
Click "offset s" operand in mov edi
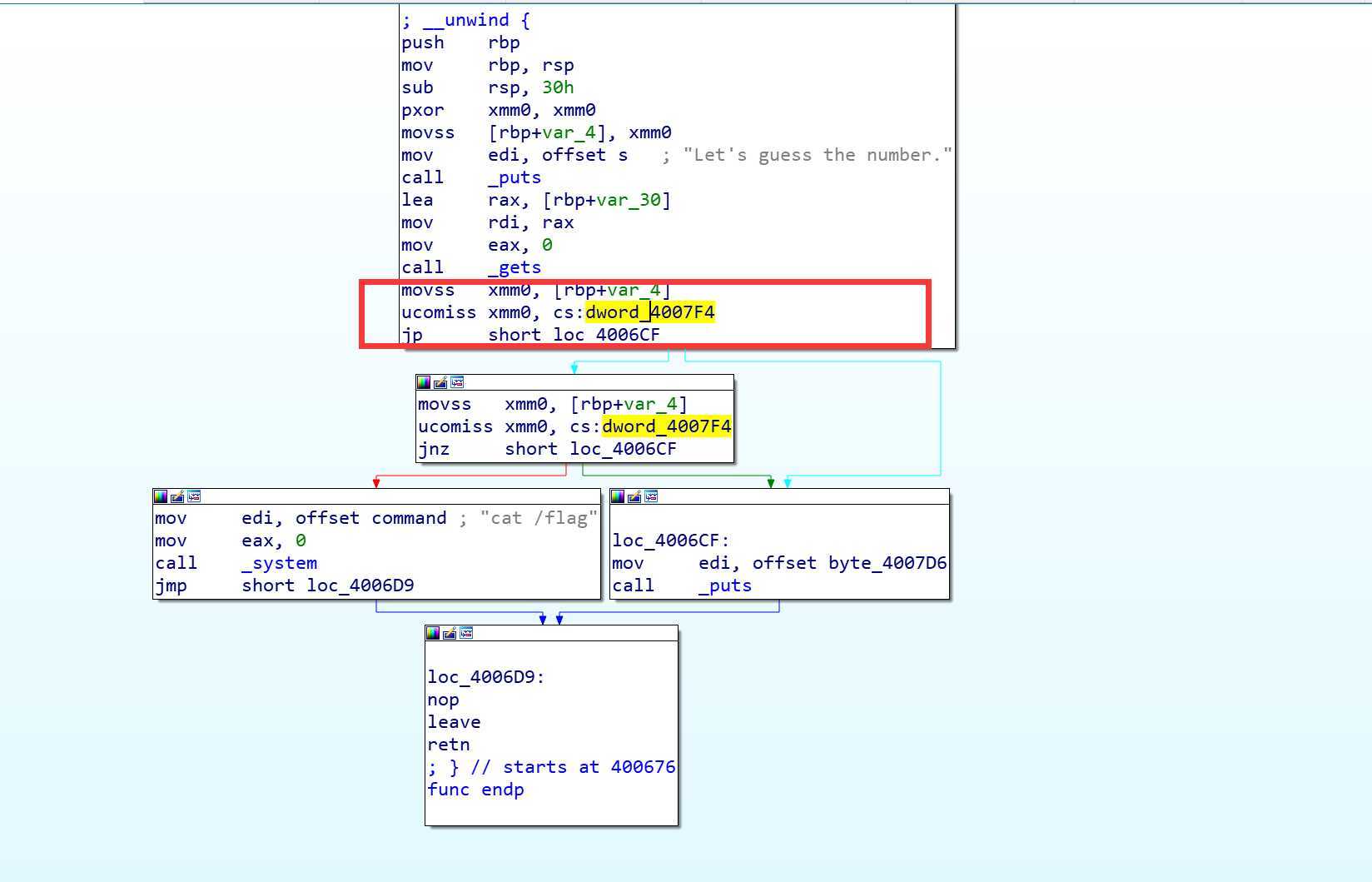coord(584,155)
